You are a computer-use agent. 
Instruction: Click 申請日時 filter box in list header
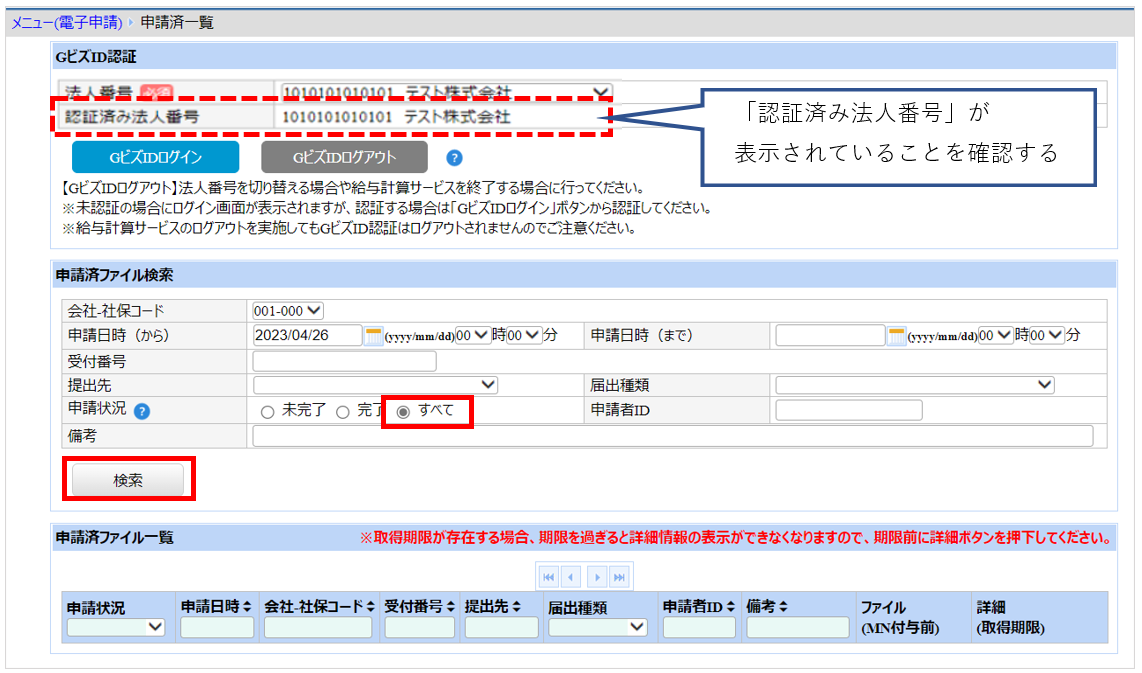(217, 627)
